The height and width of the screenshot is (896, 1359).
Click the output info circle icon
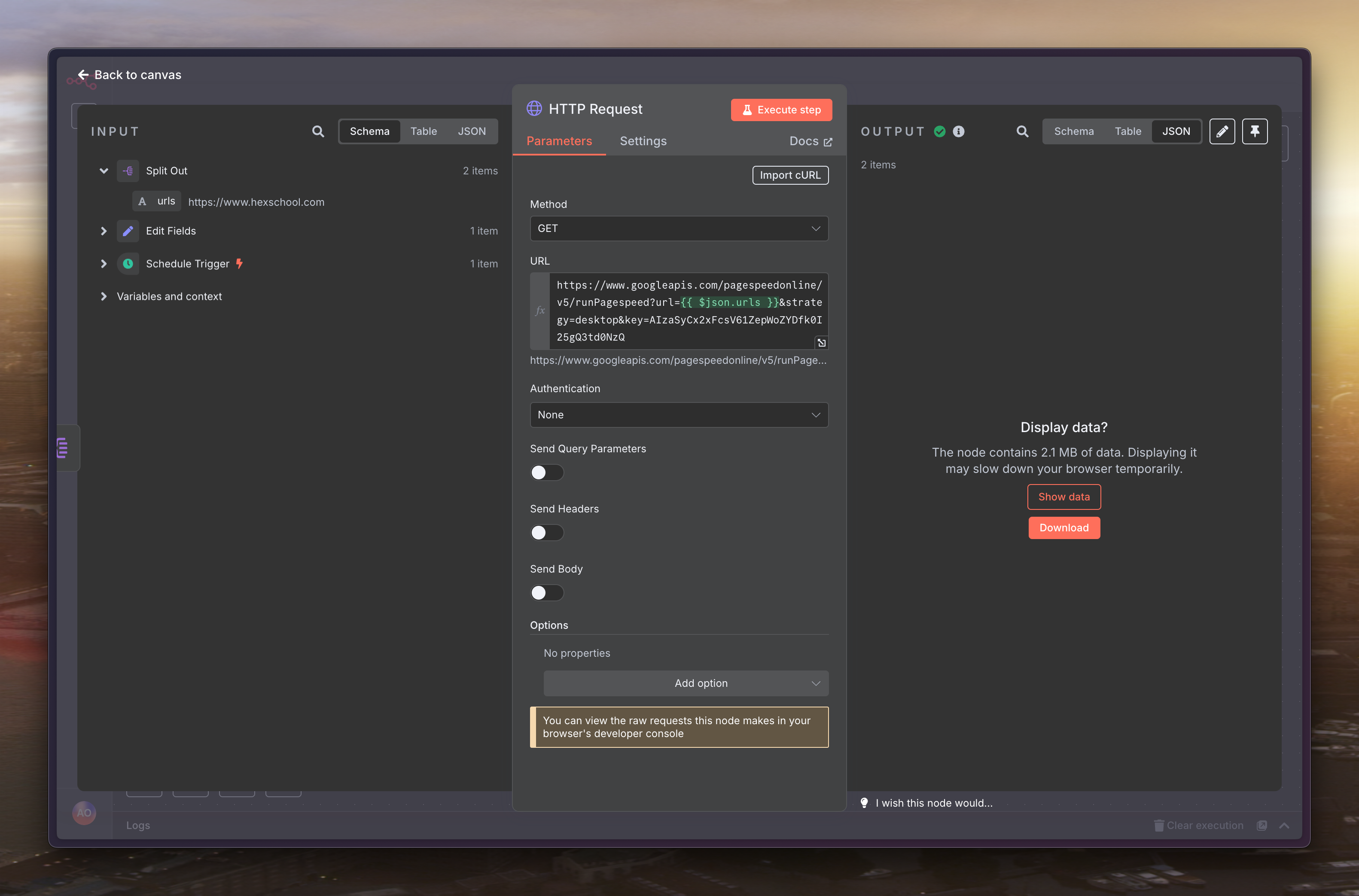[x=959, y=131]
